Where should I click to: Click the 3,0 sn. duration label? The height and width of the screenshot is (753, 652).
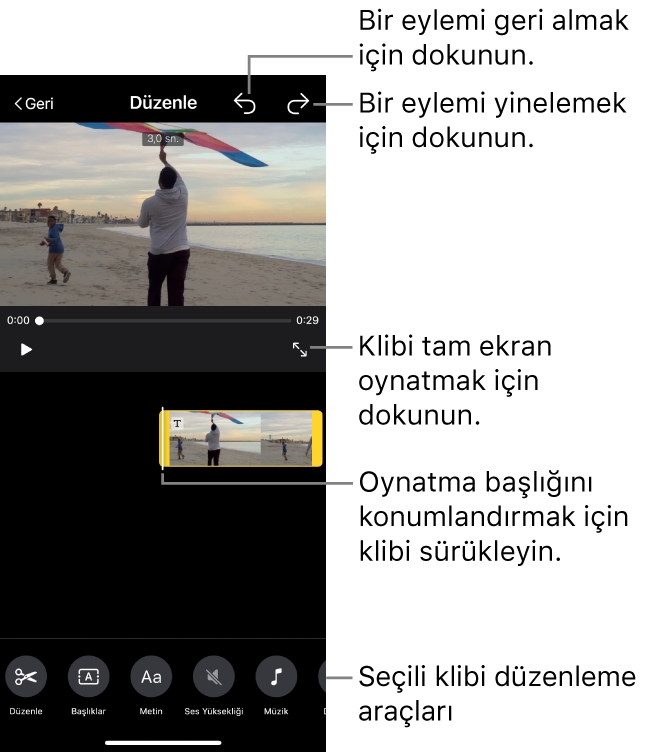[x=163, y=139]
